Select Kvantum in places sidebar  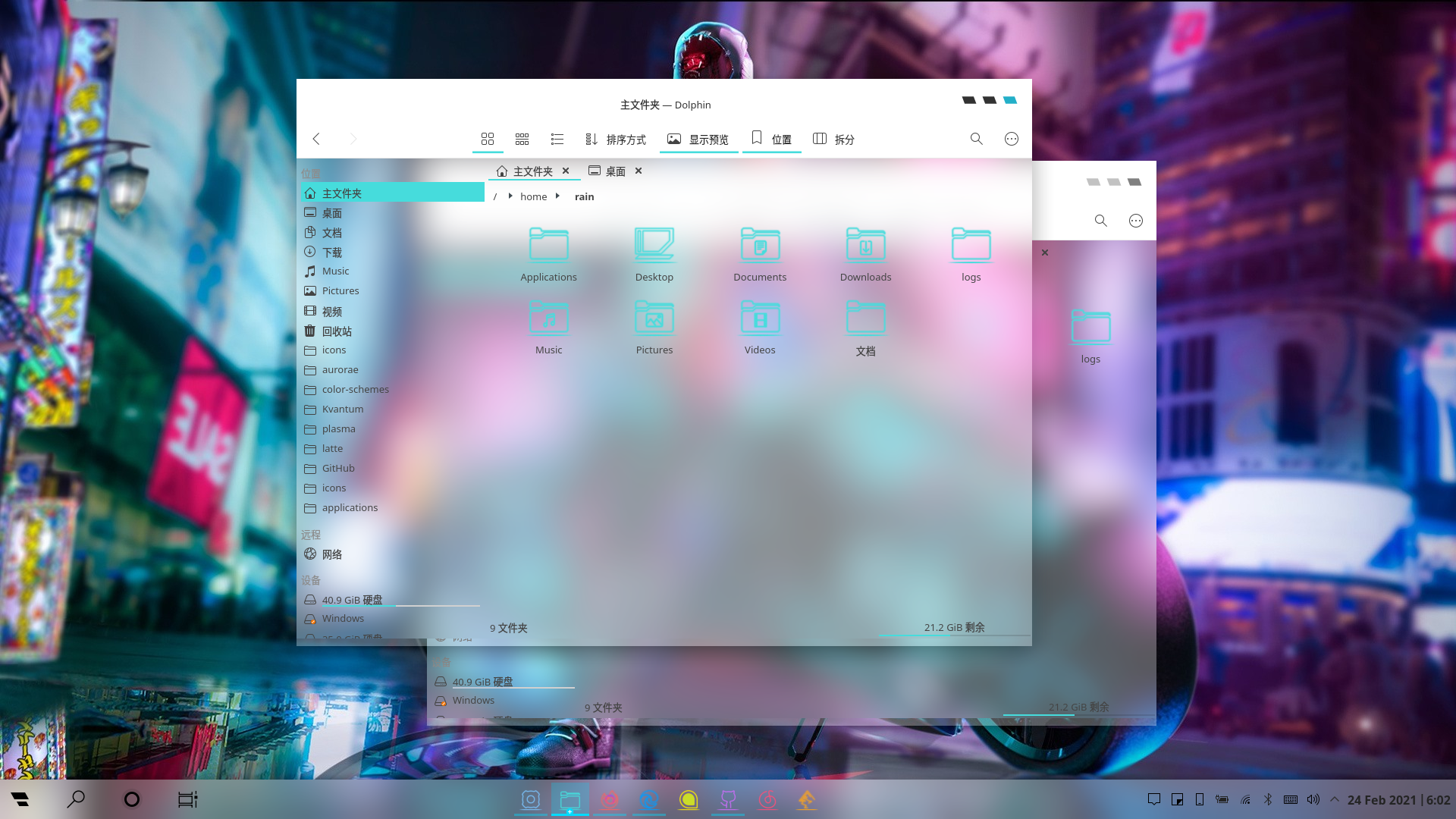click(x=393, y=409)
